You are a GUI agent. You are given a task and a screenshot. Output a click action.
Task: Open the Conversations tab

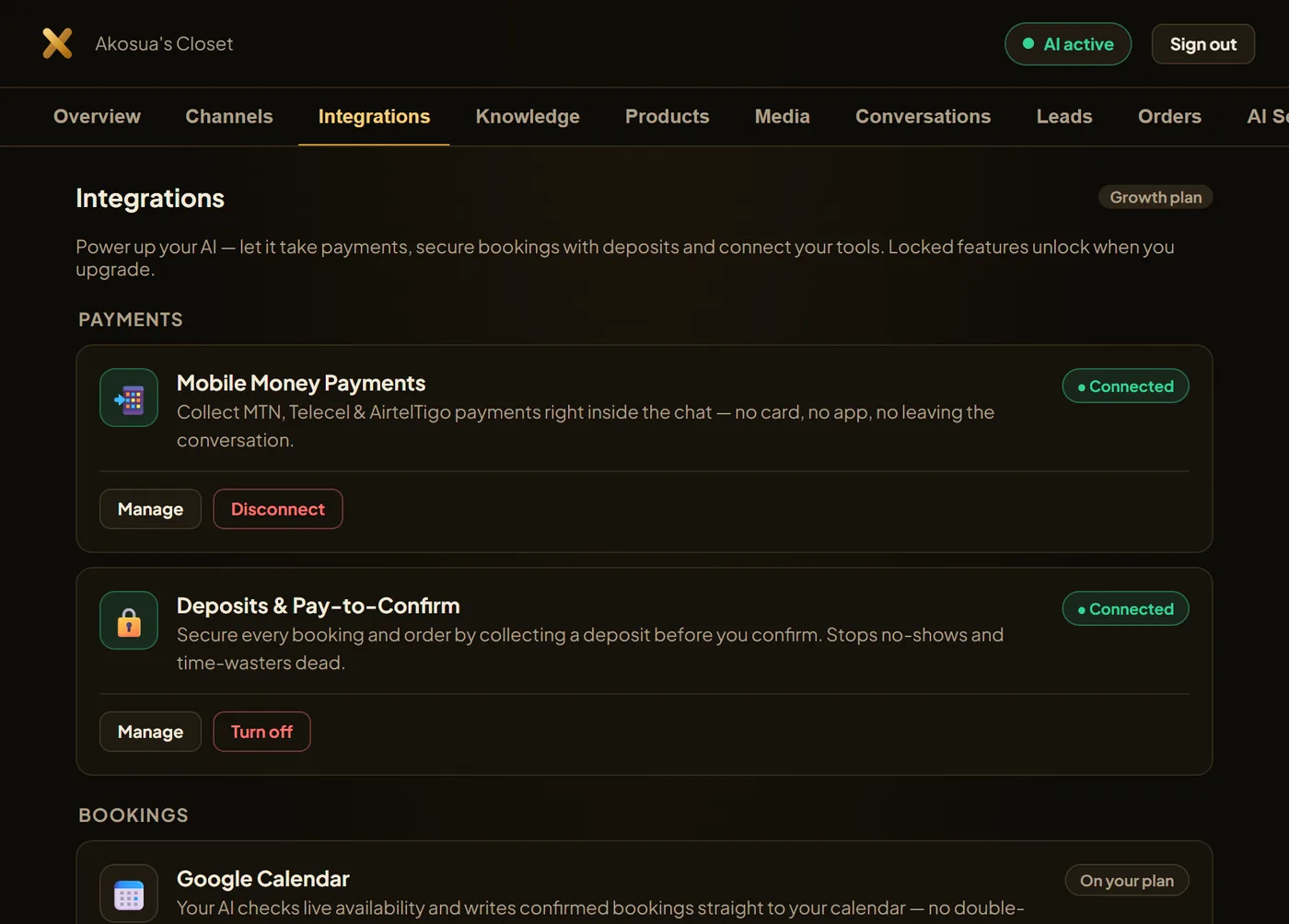(x=923, y=117)
